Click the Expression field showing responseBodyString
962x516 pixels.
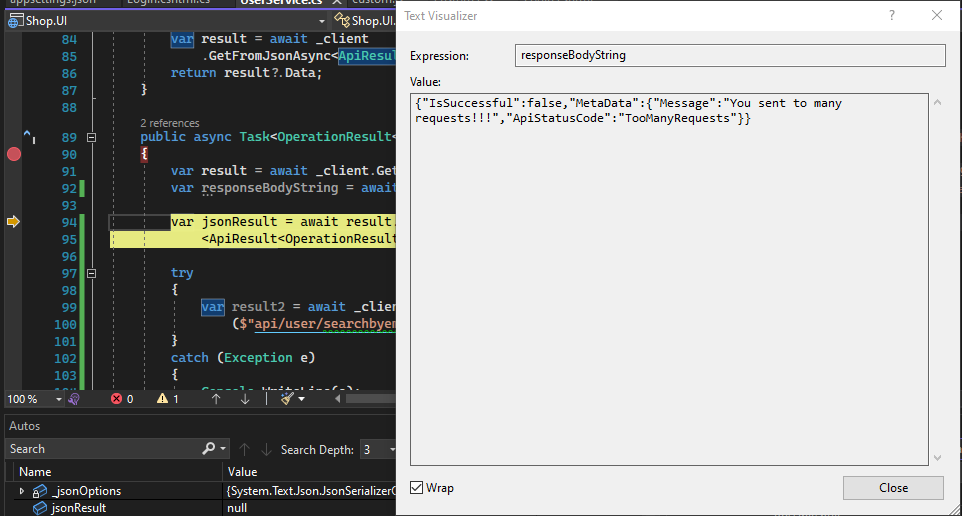pyautogui.click(x=729, y=55)
